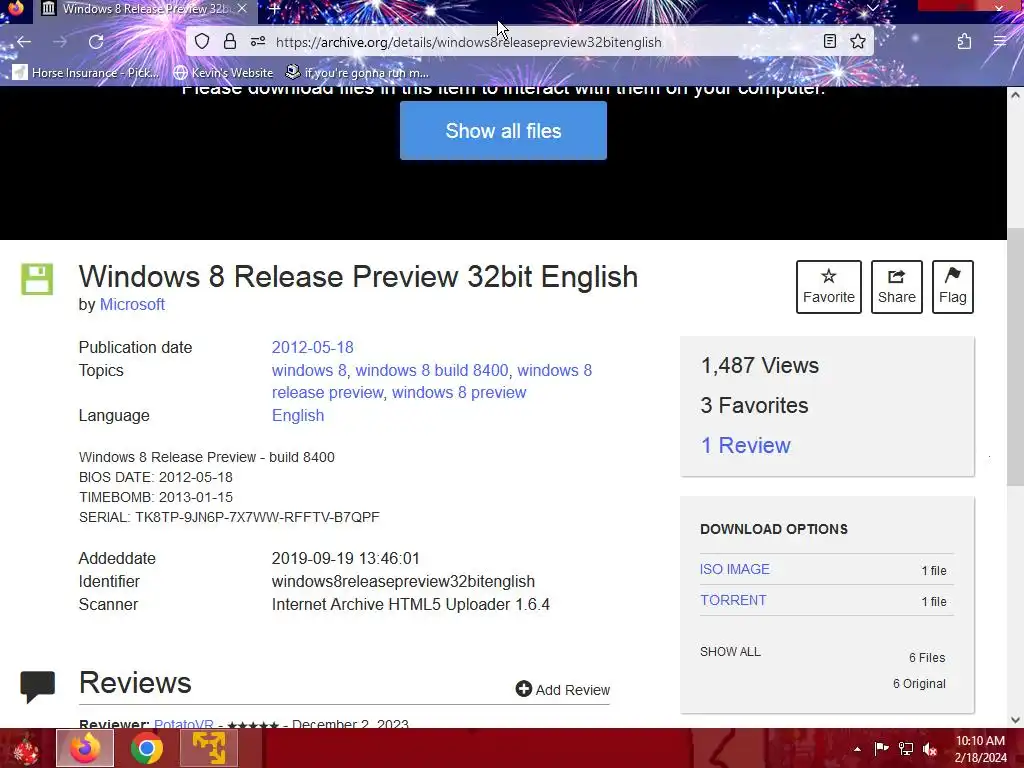Click Add Review plus button
Image resolution: width=1024 pixels, height=768 pixels.
pos(563,690)
